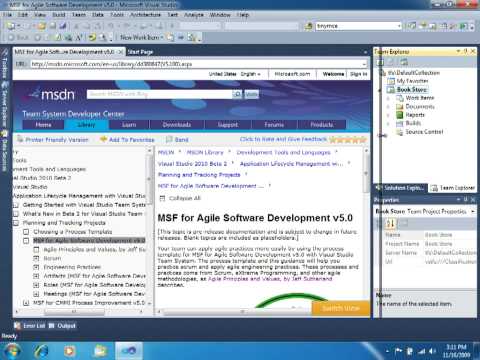480x360 pixels.
Task: Open the URL address bar dropdown
Action: (x=364, y=64)
